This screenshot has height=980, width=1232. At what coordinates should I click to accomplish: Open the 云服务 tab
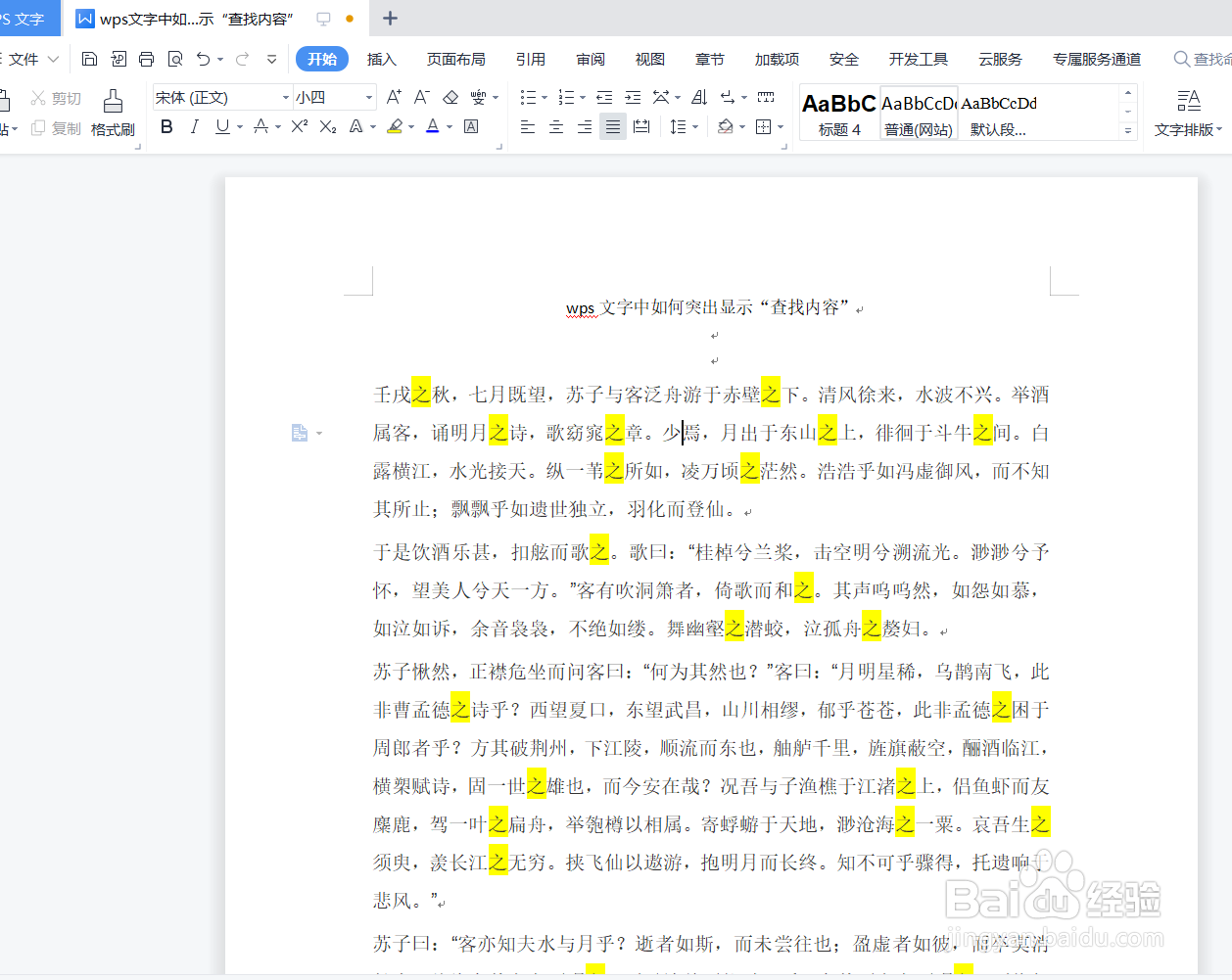[1000, 60]
